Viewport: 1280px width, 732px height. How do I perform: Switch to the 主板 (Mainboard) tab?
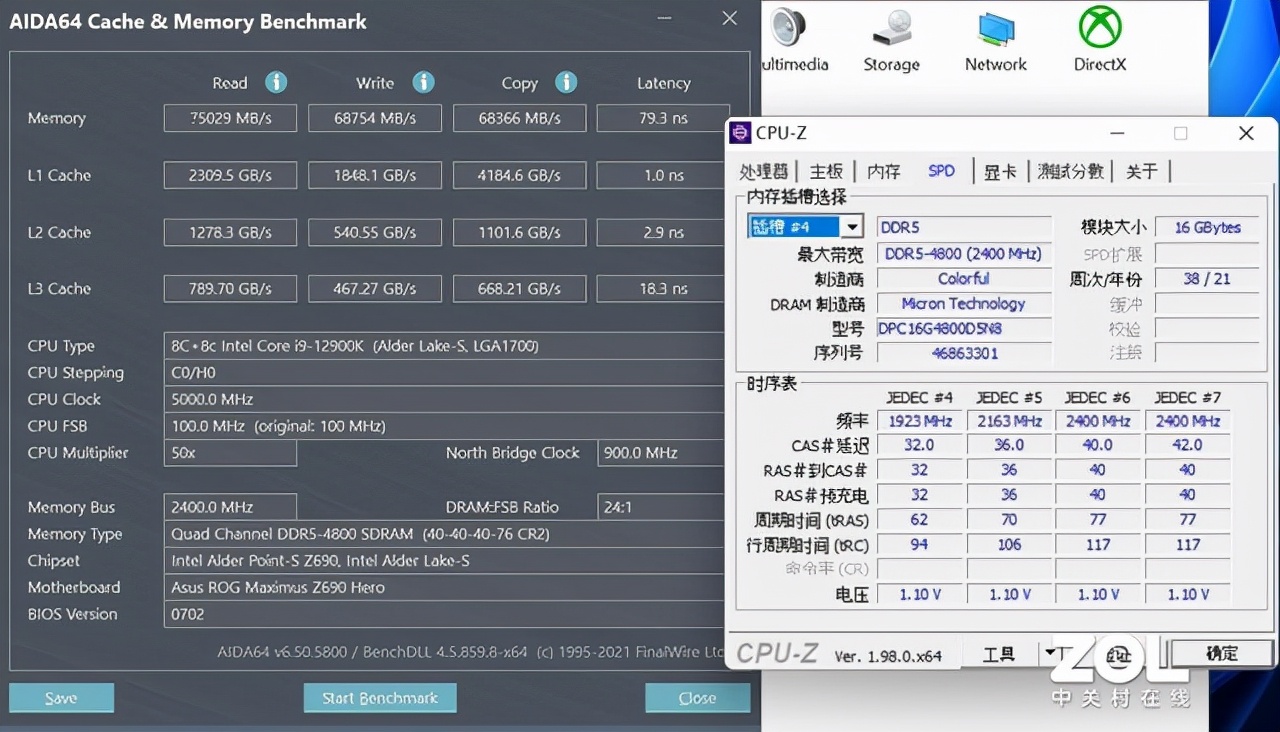coord(826,171)
